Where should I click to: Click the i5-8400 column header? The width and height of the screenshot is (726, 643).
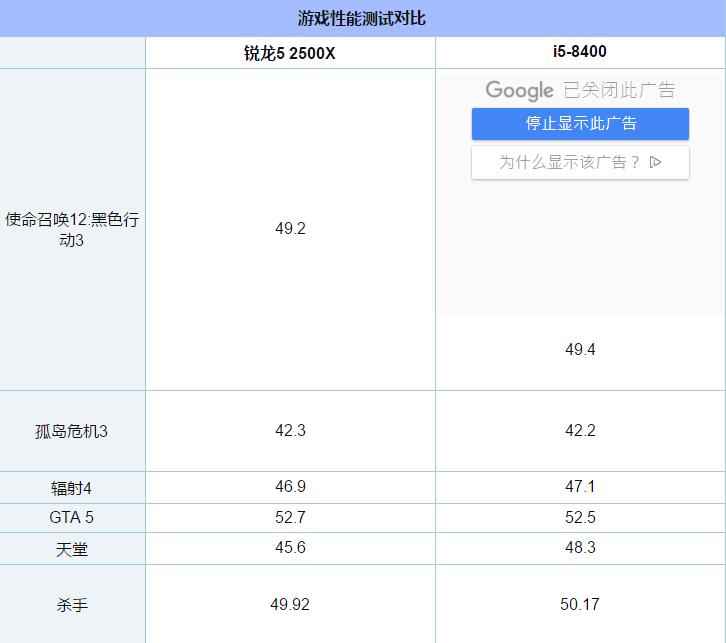pyautogui.click(x=580, y=52)
